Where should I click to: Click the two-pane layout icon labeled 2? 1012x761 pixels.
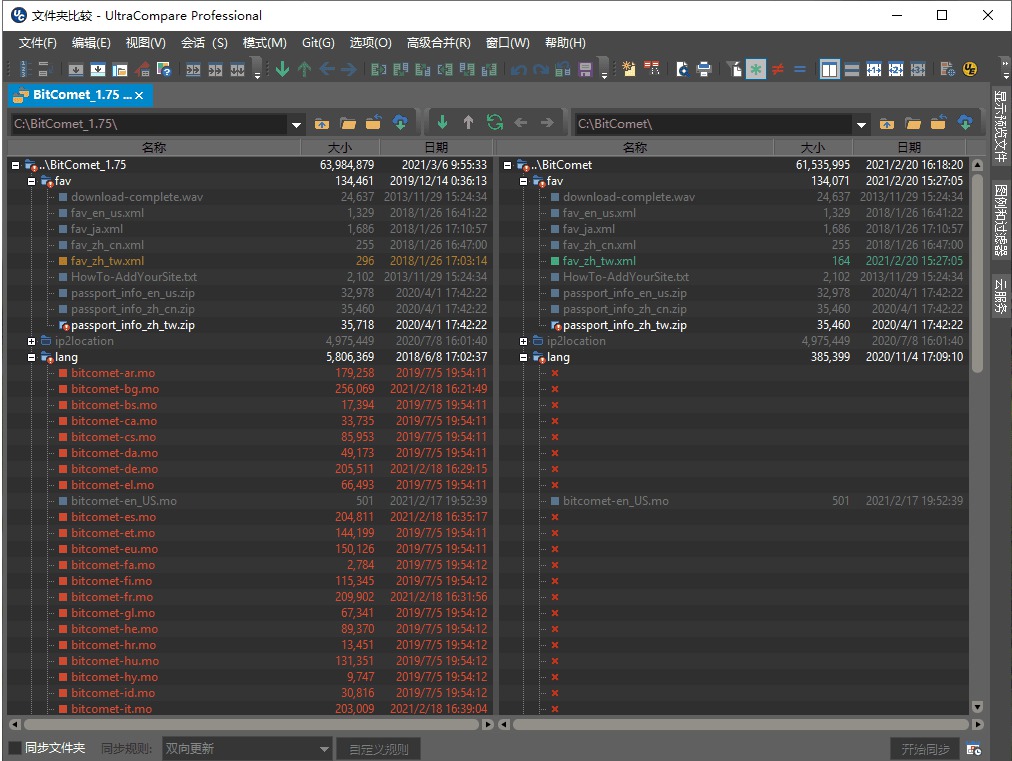click(x=895, y=69)
